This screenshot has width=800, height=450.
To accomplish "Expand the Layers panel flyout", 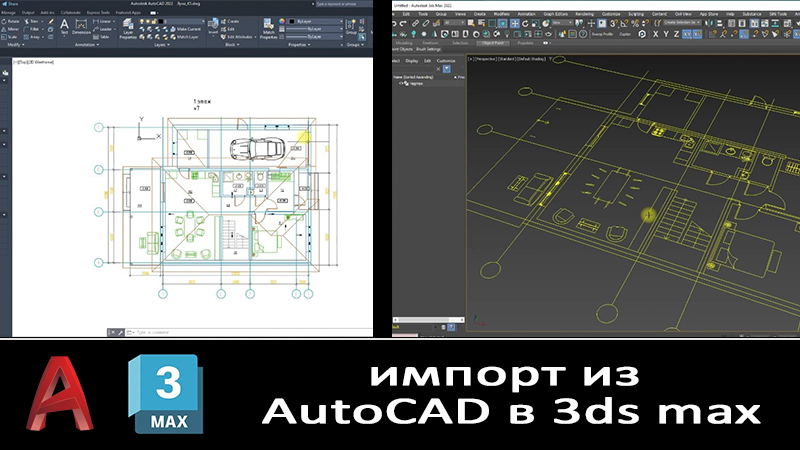I will 162,44.
